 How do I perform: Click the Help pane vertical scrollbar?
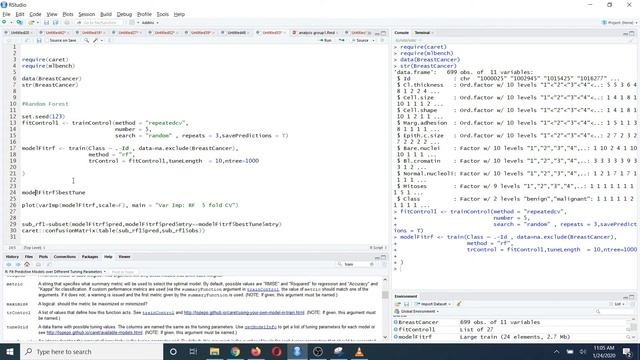point(385,308)
